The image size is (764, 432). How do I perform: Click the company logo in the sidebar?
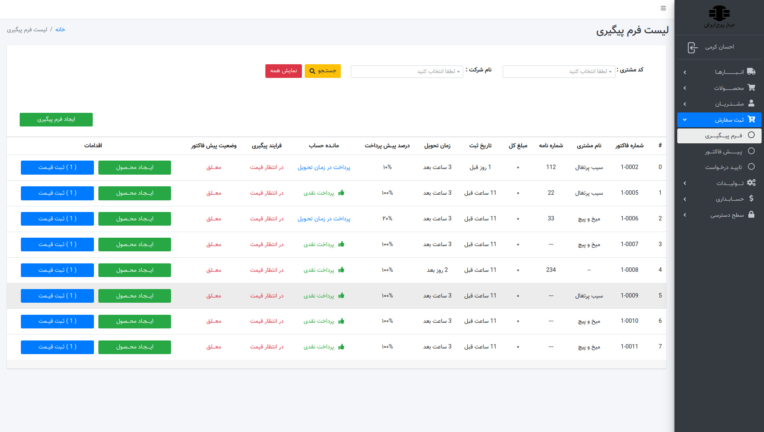720,14
